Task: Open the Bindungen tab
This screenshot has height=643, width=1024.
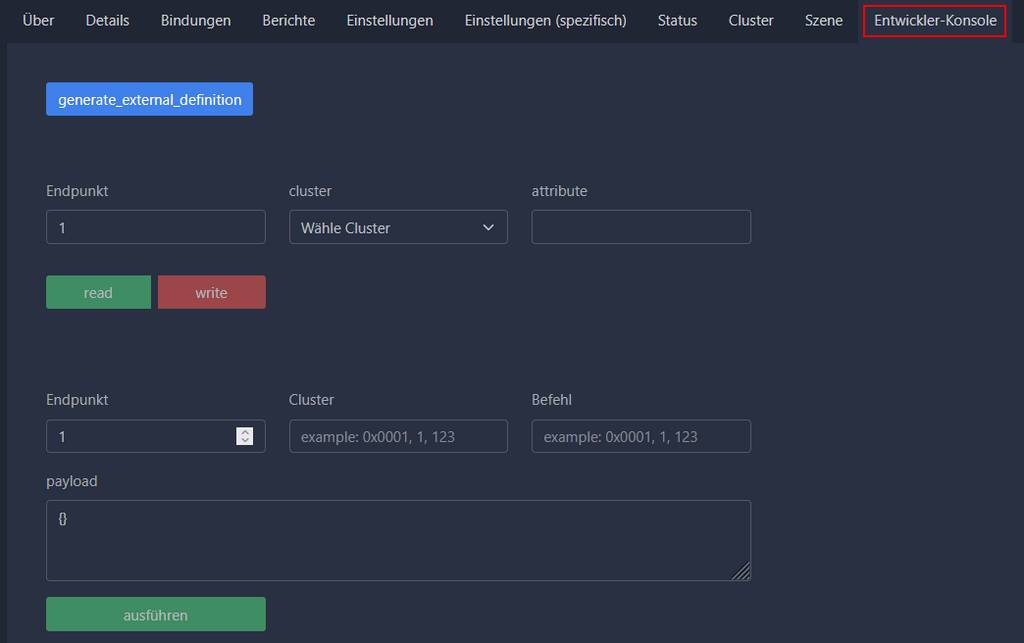Action: pos(195,20)
